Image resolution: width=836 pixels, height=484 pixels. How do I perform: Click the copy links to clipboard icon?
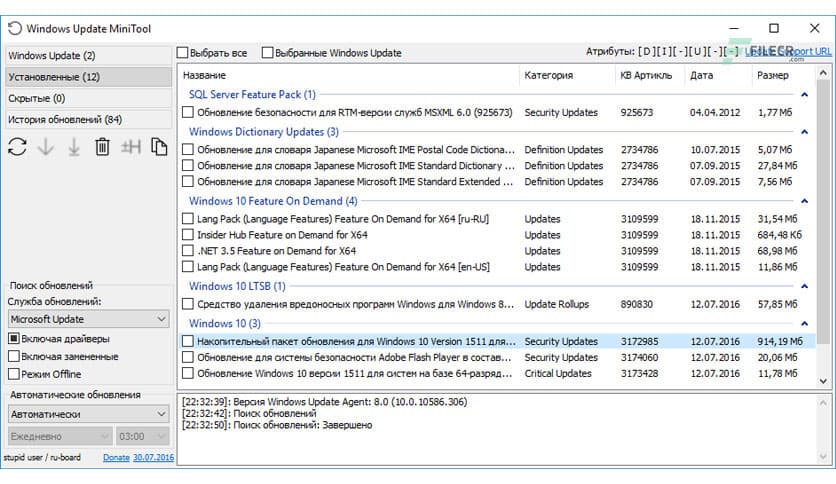159,147
